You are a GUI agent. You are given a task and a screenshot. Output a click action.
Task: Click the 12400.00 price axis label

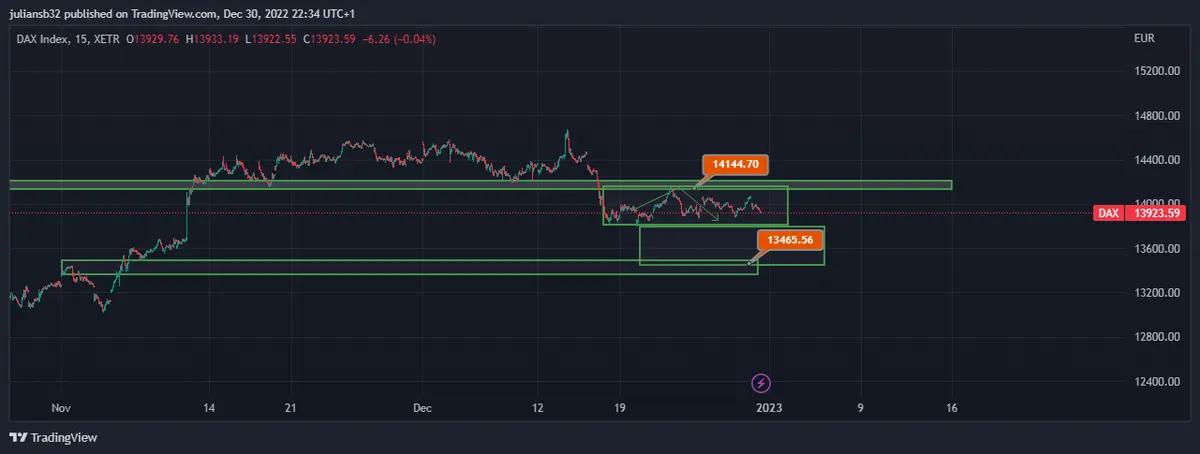[1157, 381]
